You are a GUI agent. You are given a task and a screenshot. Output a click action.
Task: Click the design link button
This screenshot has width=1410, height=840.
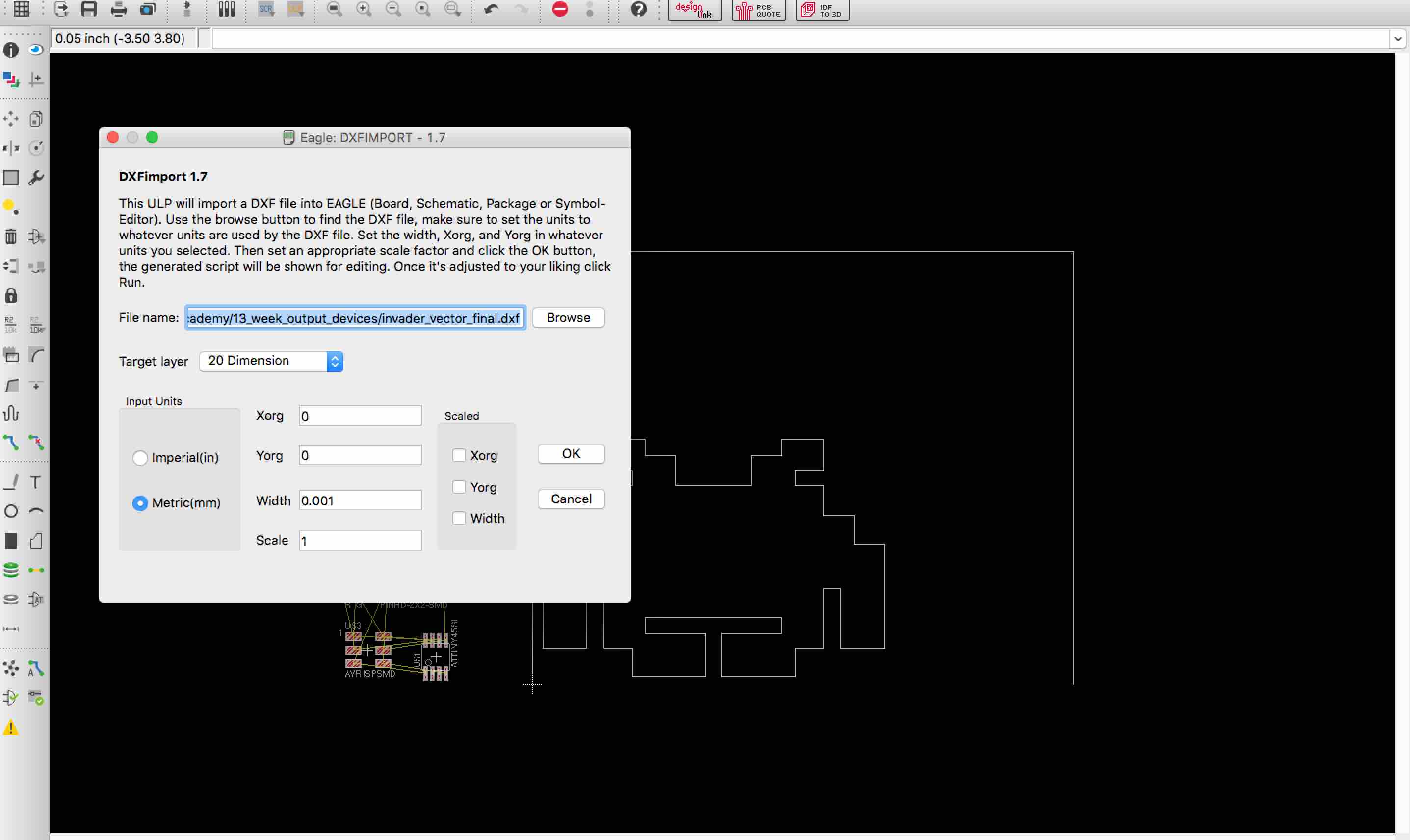695,10
